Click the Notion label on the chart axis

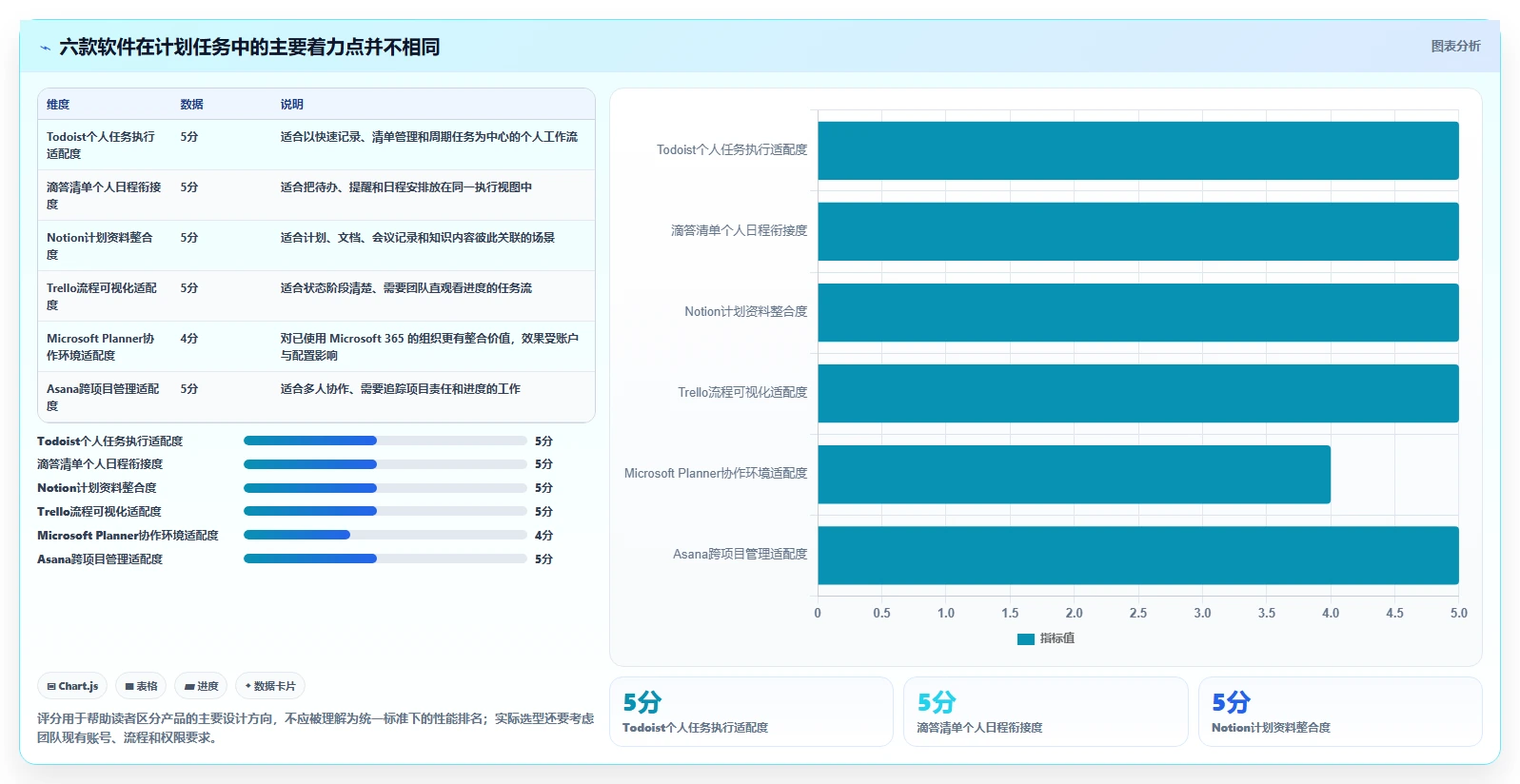(x=746, y=312)
